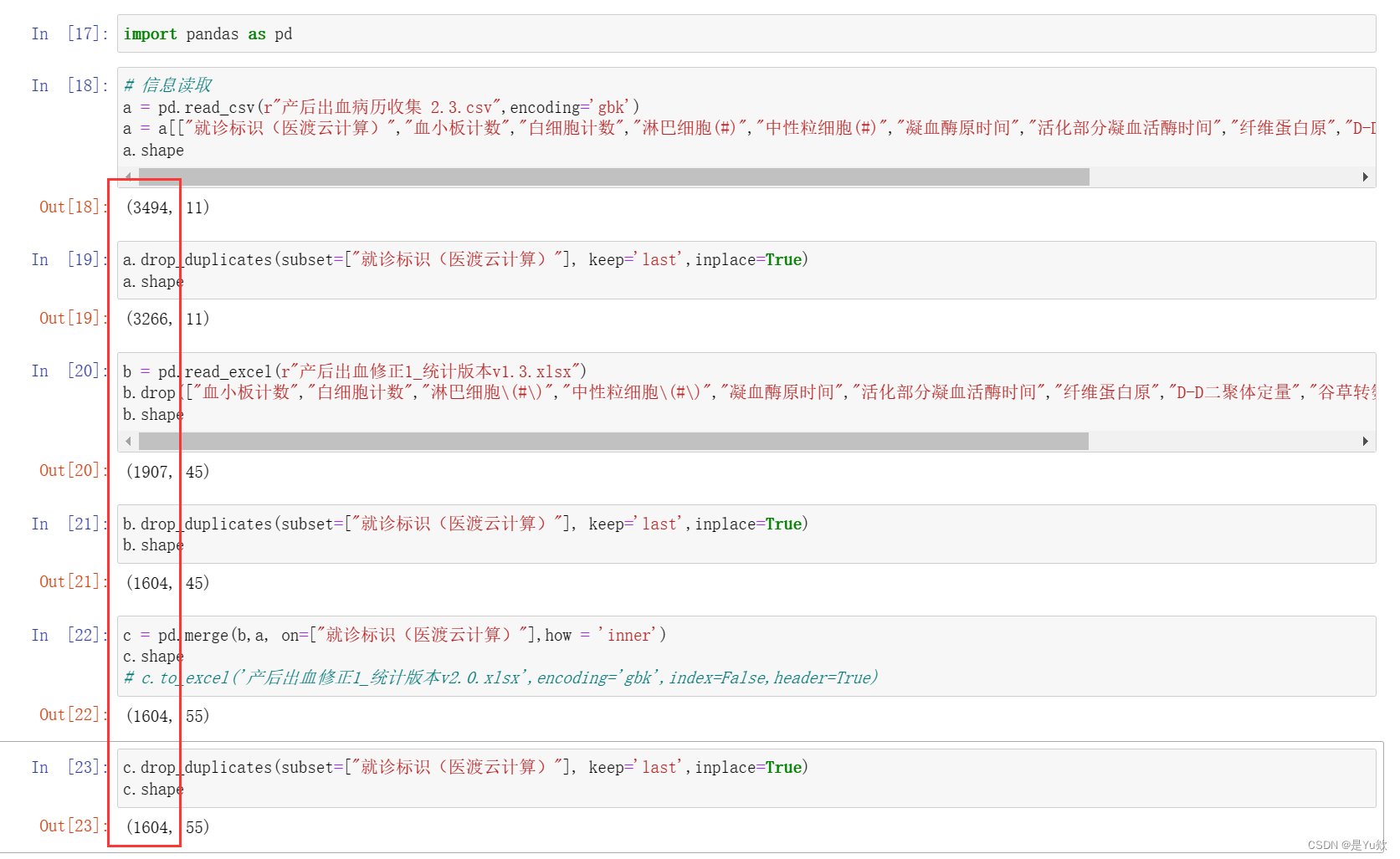Viewport: 1400px width, 859px height.
Task: Click the In [18] prompt label
Action: pos(70,85)
